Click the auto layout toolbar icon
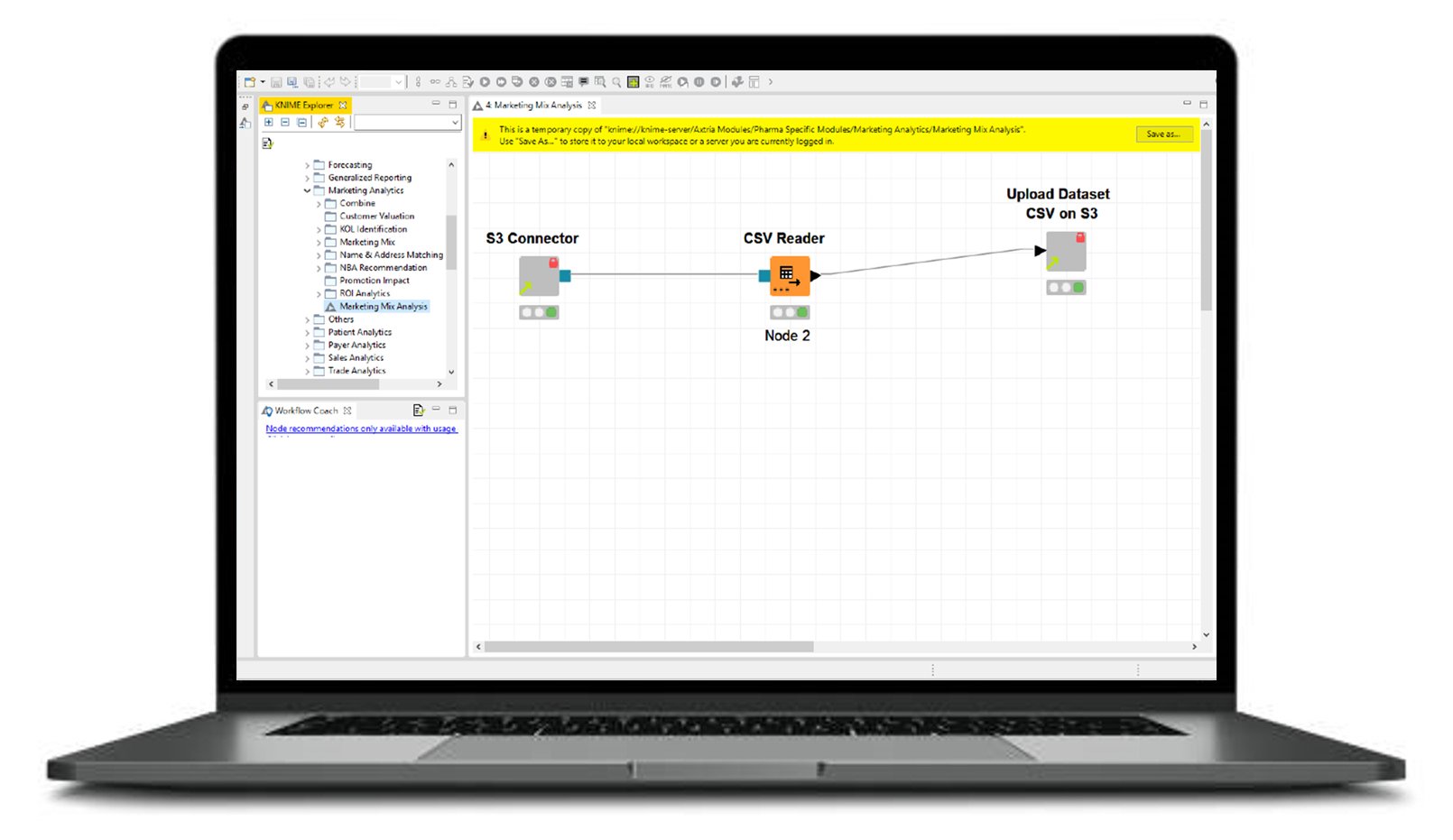 pyautogui.click(x=451, y=82)
